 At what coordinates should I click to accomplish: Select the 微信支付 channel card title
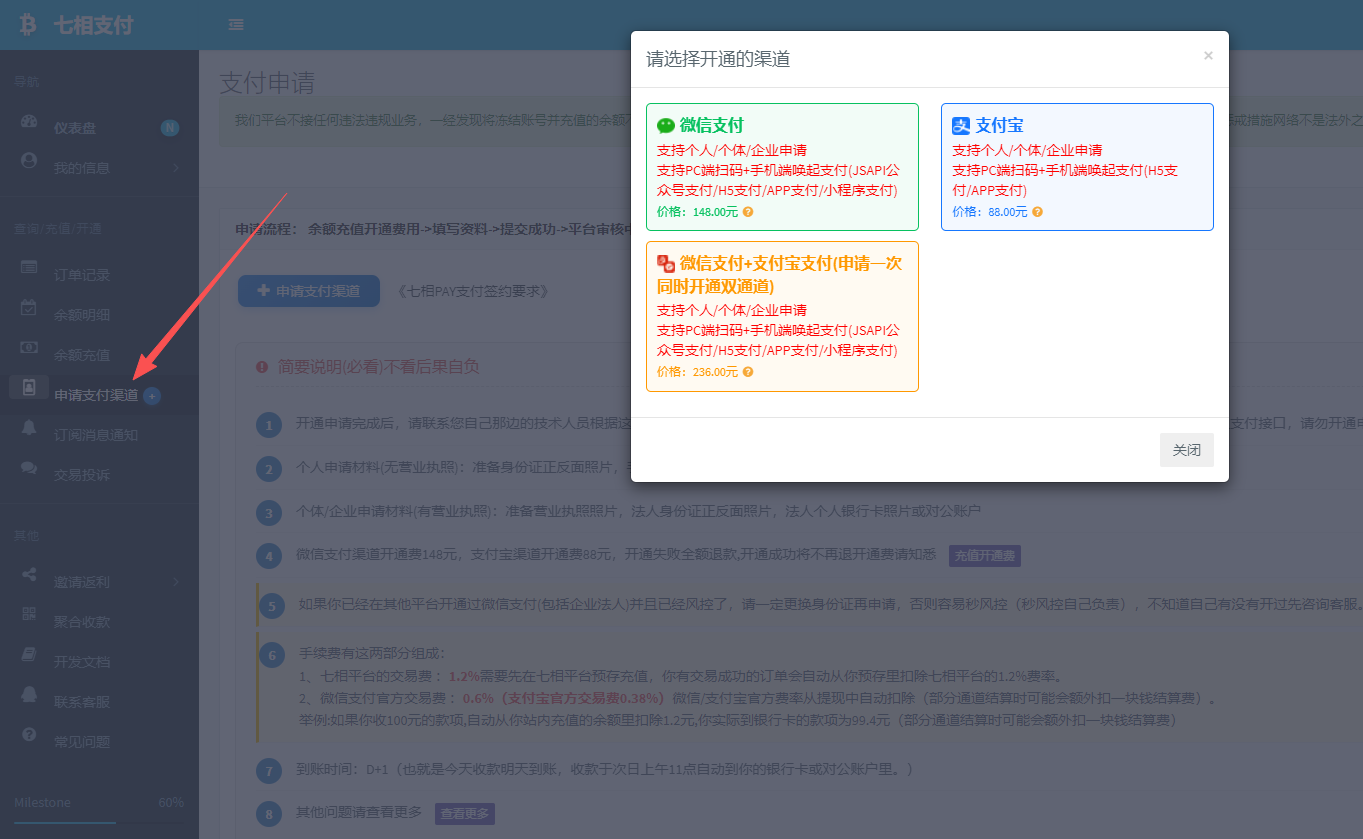click(712, 126)
